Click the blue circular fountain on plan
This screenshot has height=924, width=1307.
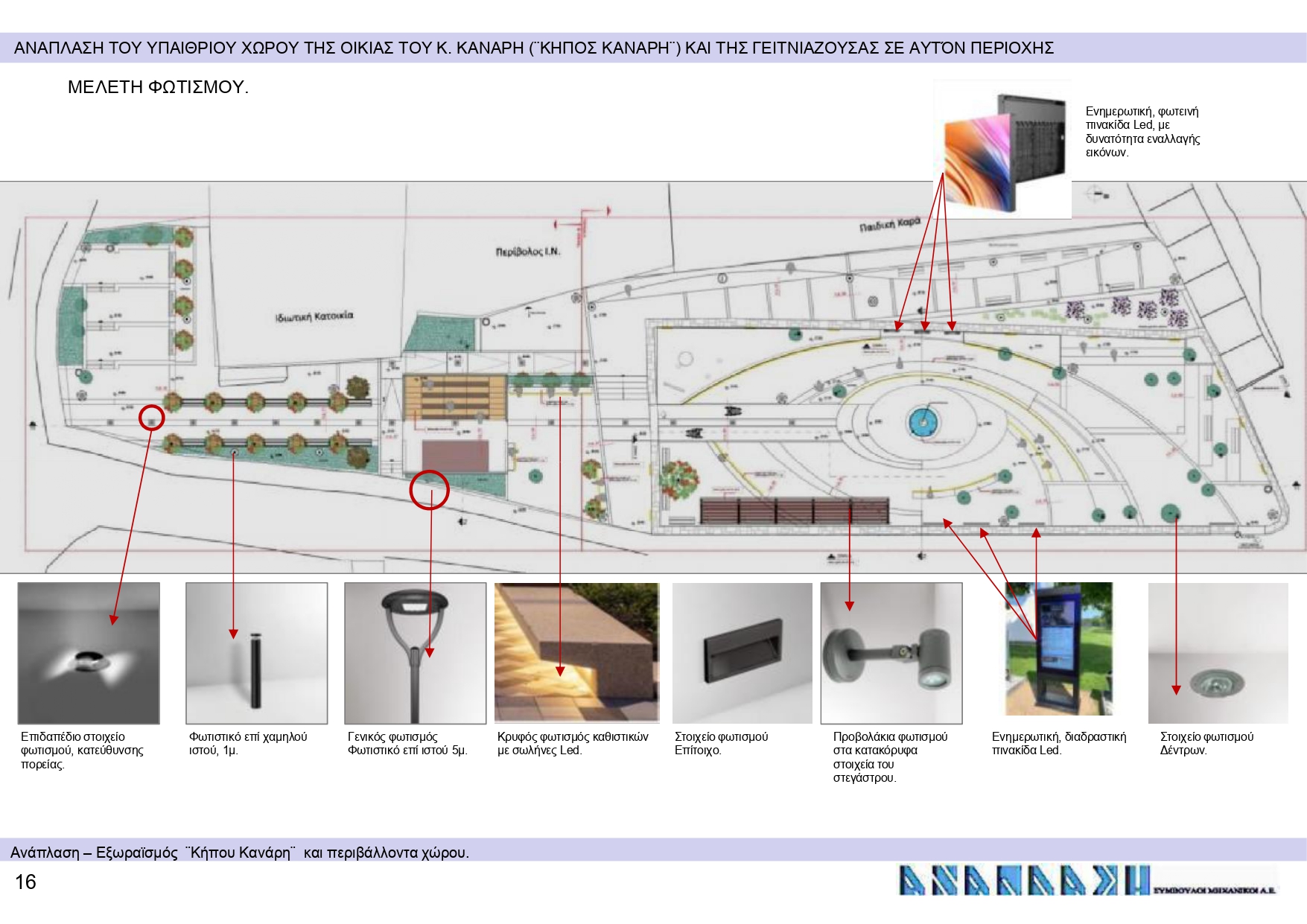tap(923, 422)
